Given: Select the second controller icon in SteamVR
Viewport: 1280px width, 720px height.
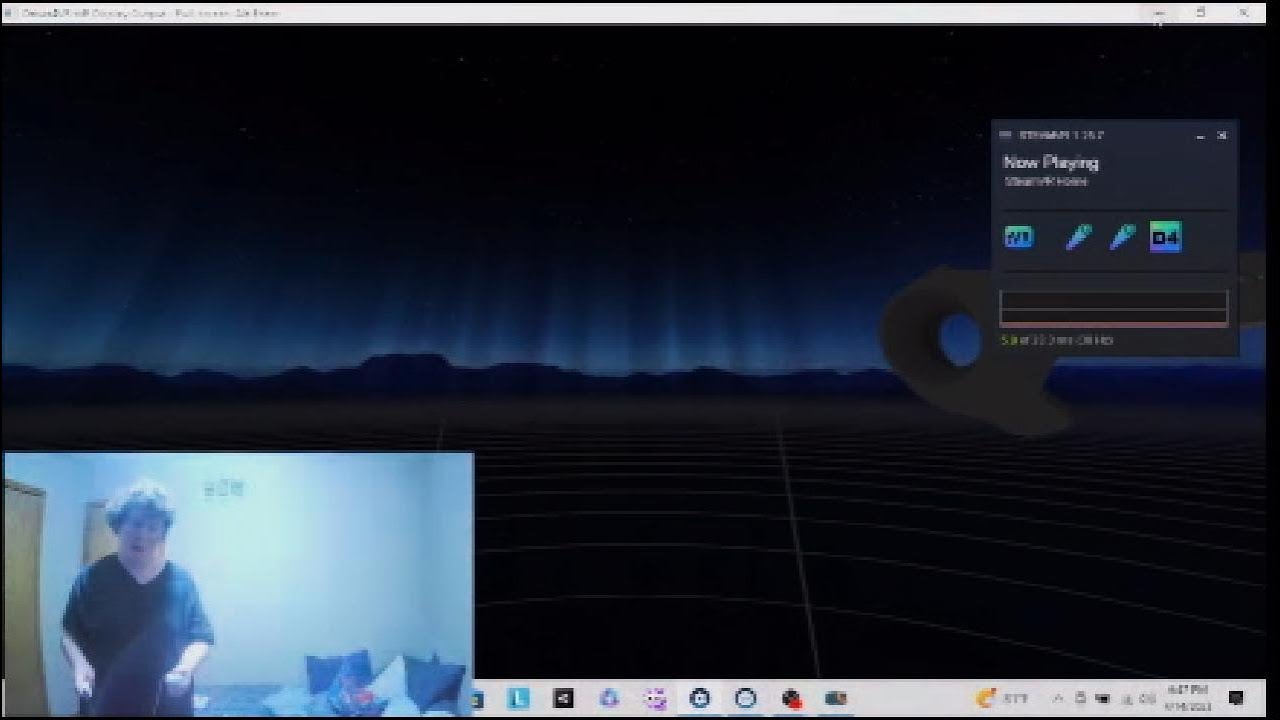Looking at the screenshot, I should coord(1122,237).
